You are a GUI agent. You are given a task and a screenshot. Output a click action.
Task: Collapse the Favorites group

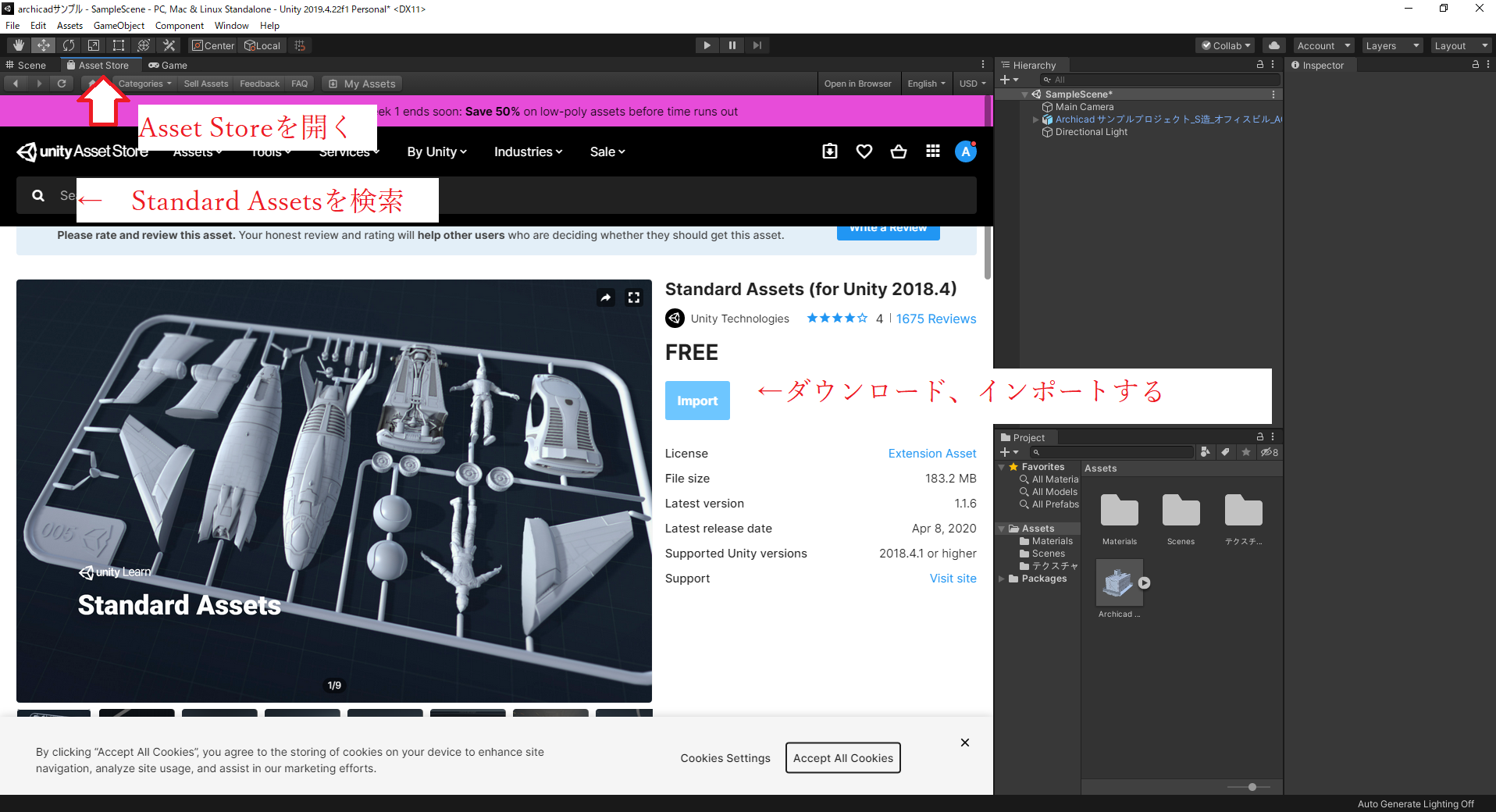pos(1002,467)
